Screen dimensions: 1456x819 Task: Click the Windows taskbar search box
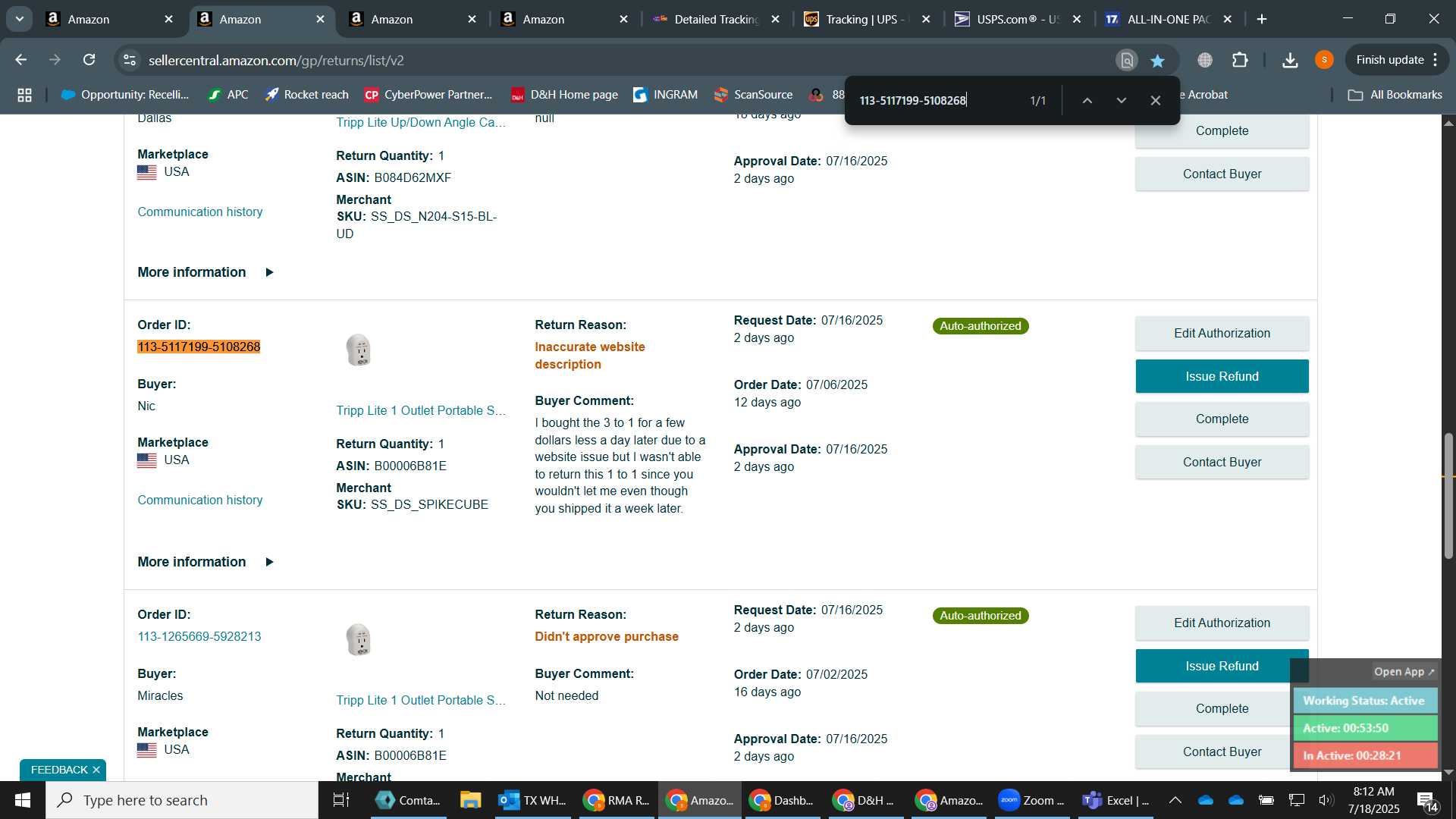pyautogui.click(x=182, y=800)
